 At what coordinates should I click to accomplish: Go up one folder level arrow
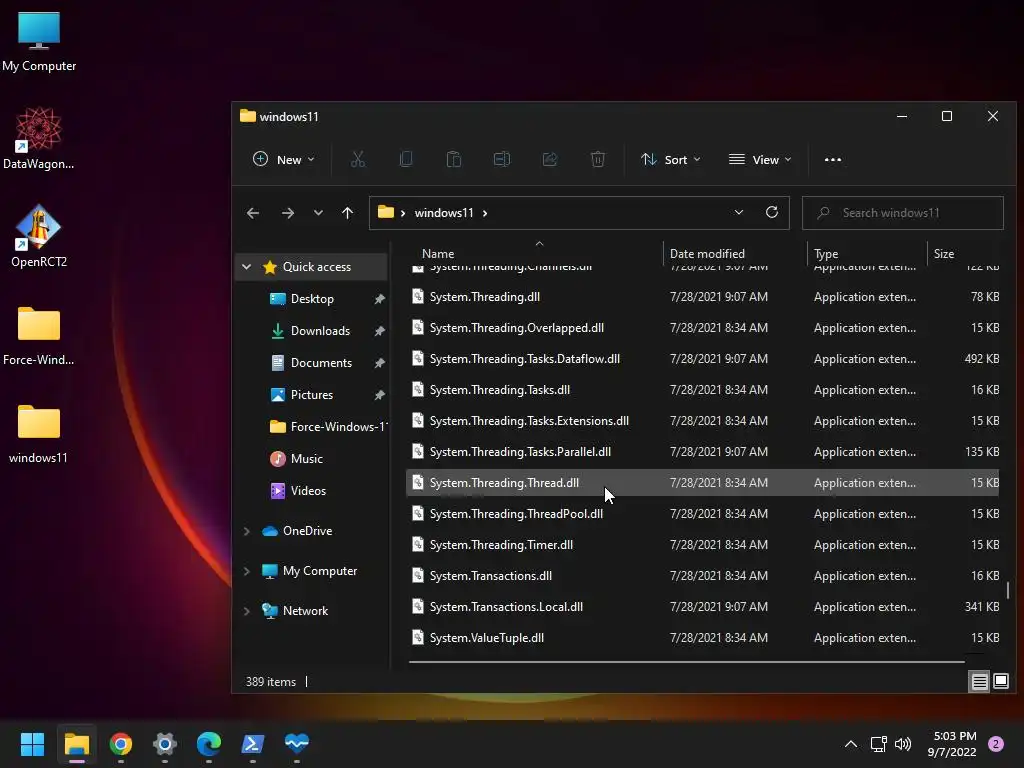click(347, 213)
